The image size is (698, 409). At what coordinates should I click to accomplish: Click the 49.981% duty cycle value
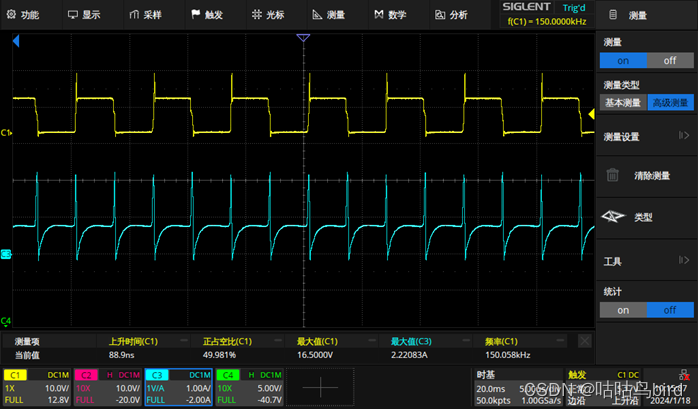[219, 355]
